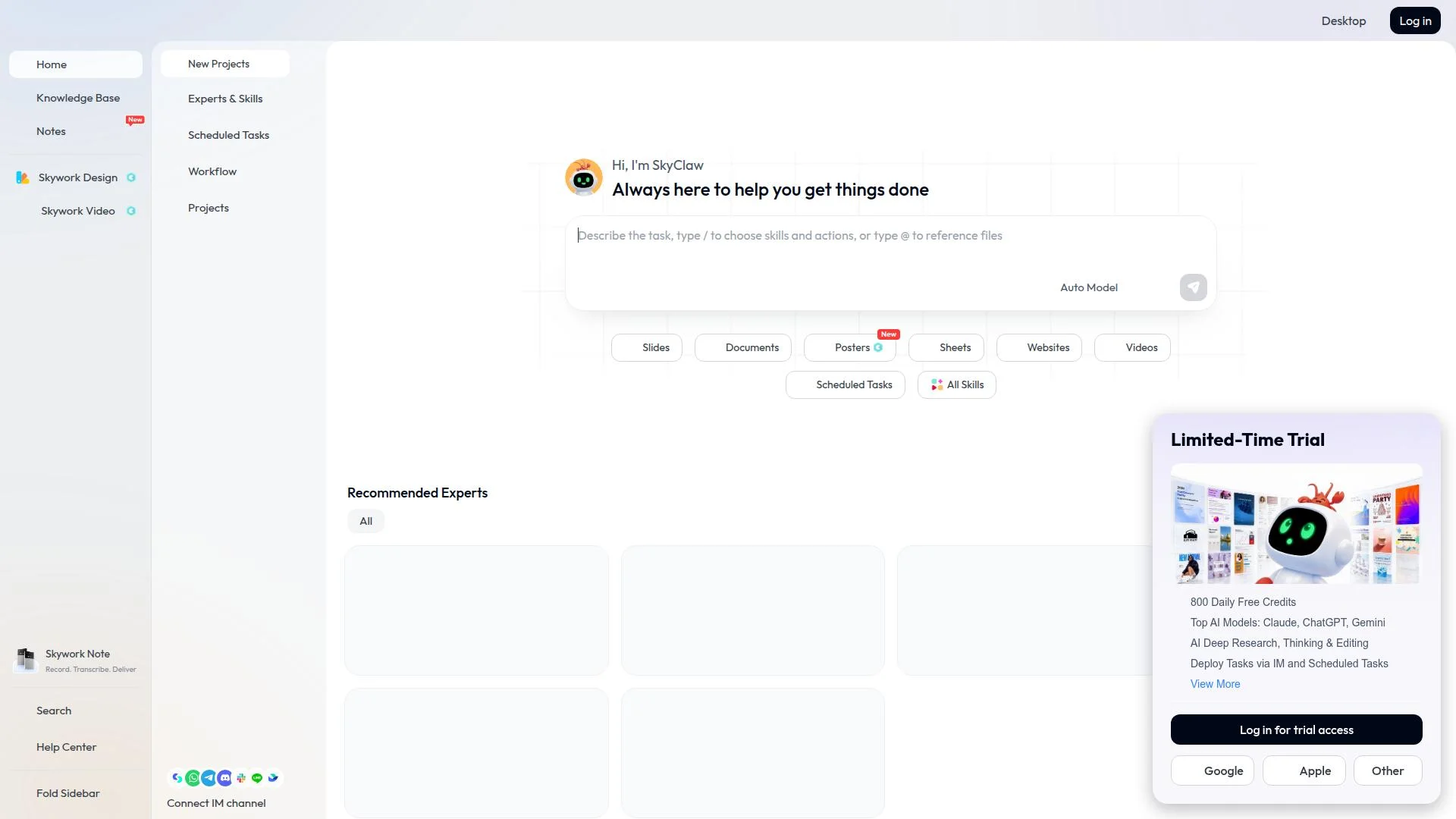Open Knowledge Base
The image size is (1456, 819).
pyautogui.click(x=76, y=98)
